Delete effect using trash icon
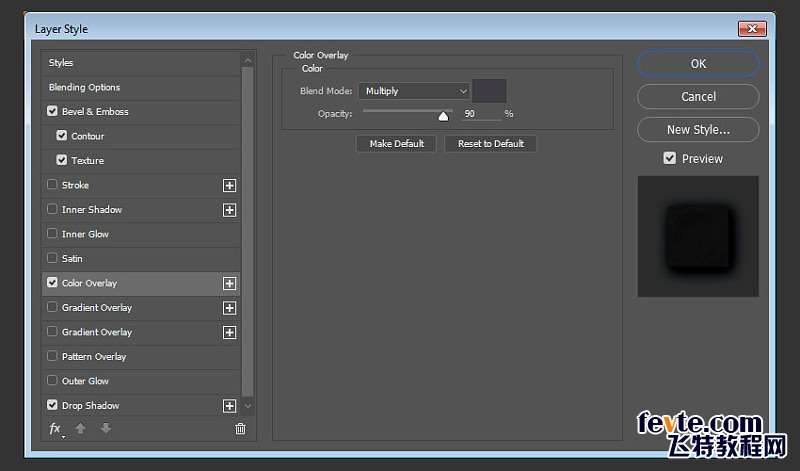The image size is (800, 471). tap(240, 429)
